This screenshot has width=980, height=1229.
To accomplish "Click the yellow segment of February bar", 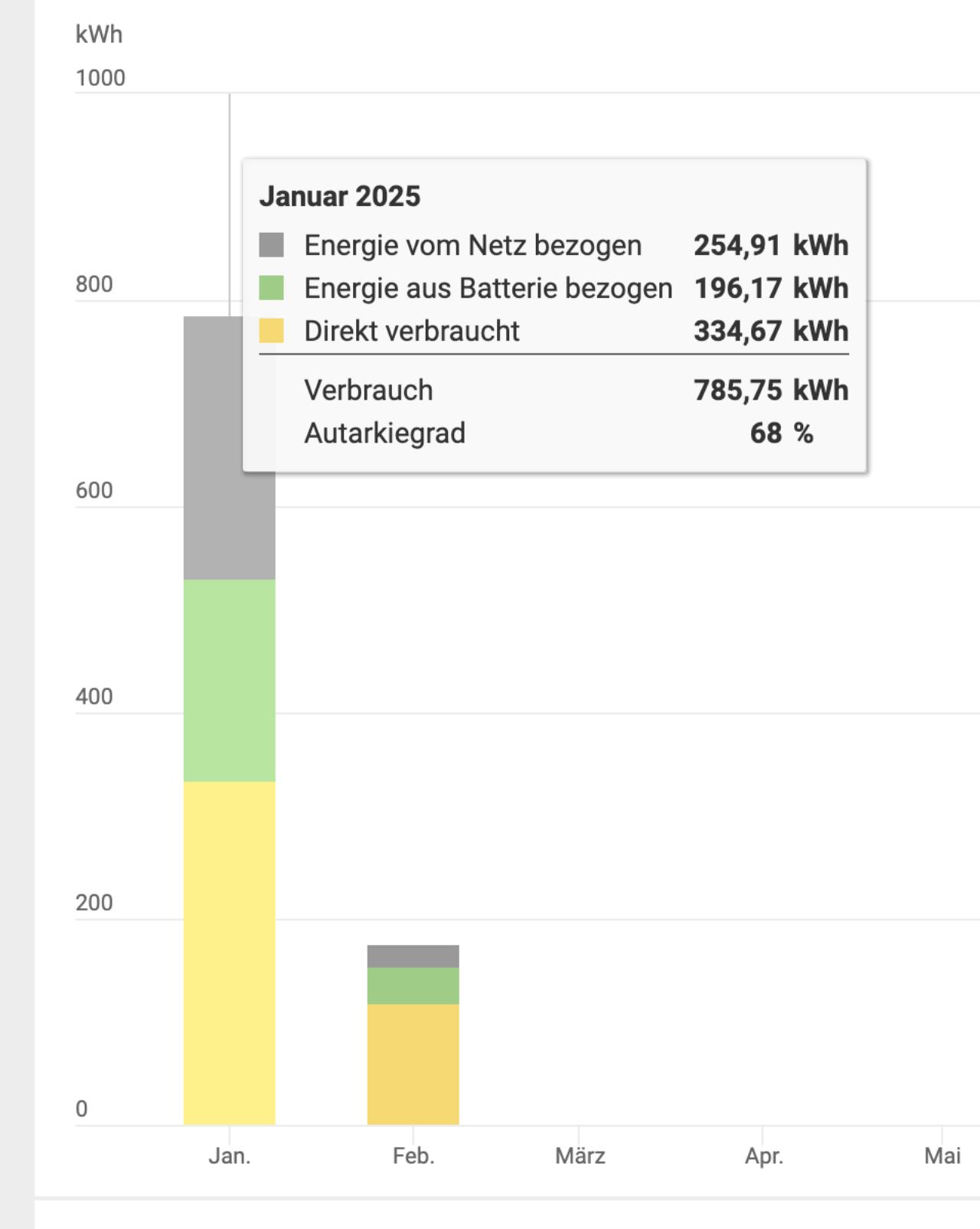I will pyautogui.click(x=413, y=1064).
